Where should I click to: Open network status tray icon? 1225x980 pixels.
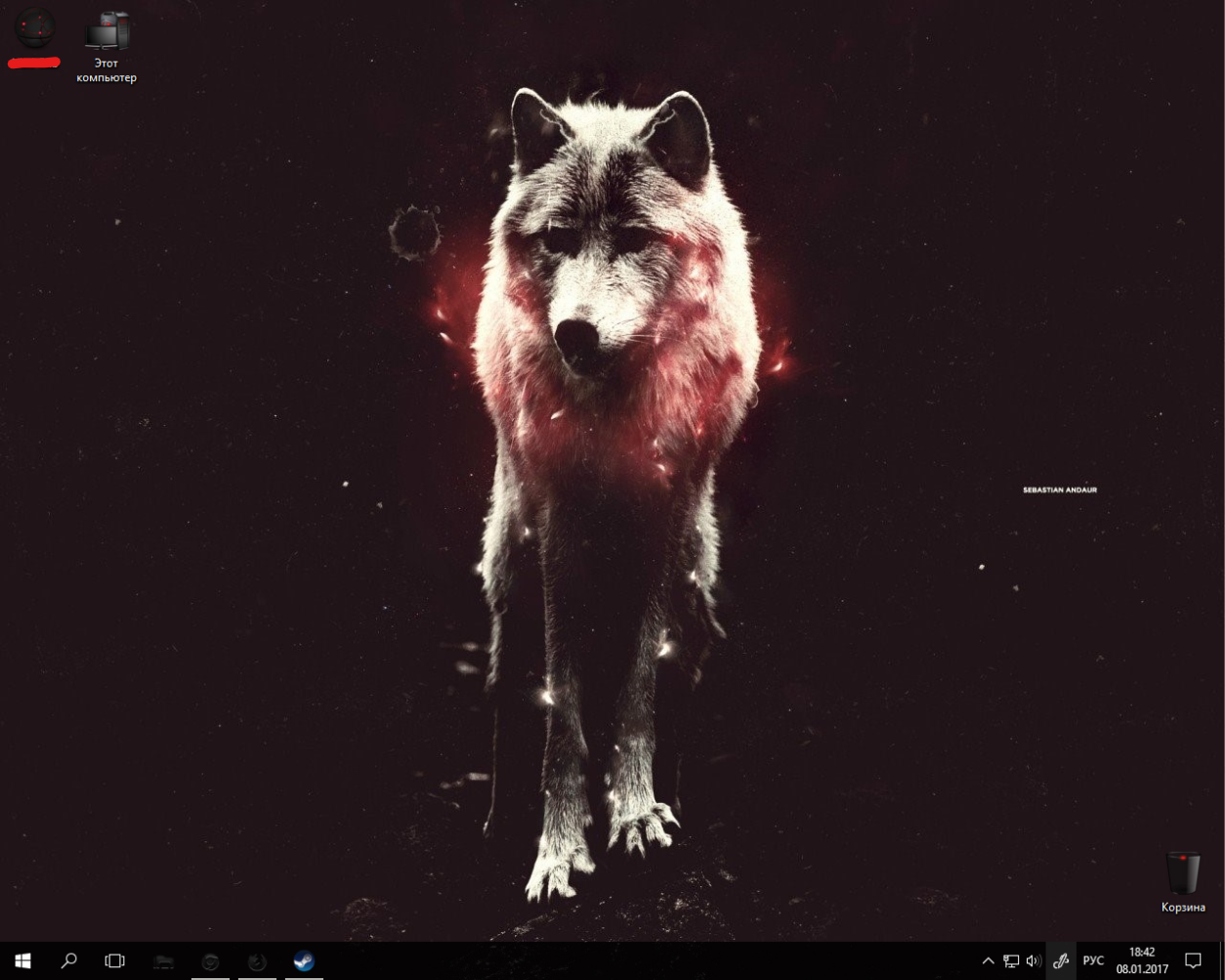(x=1011, y=961)
